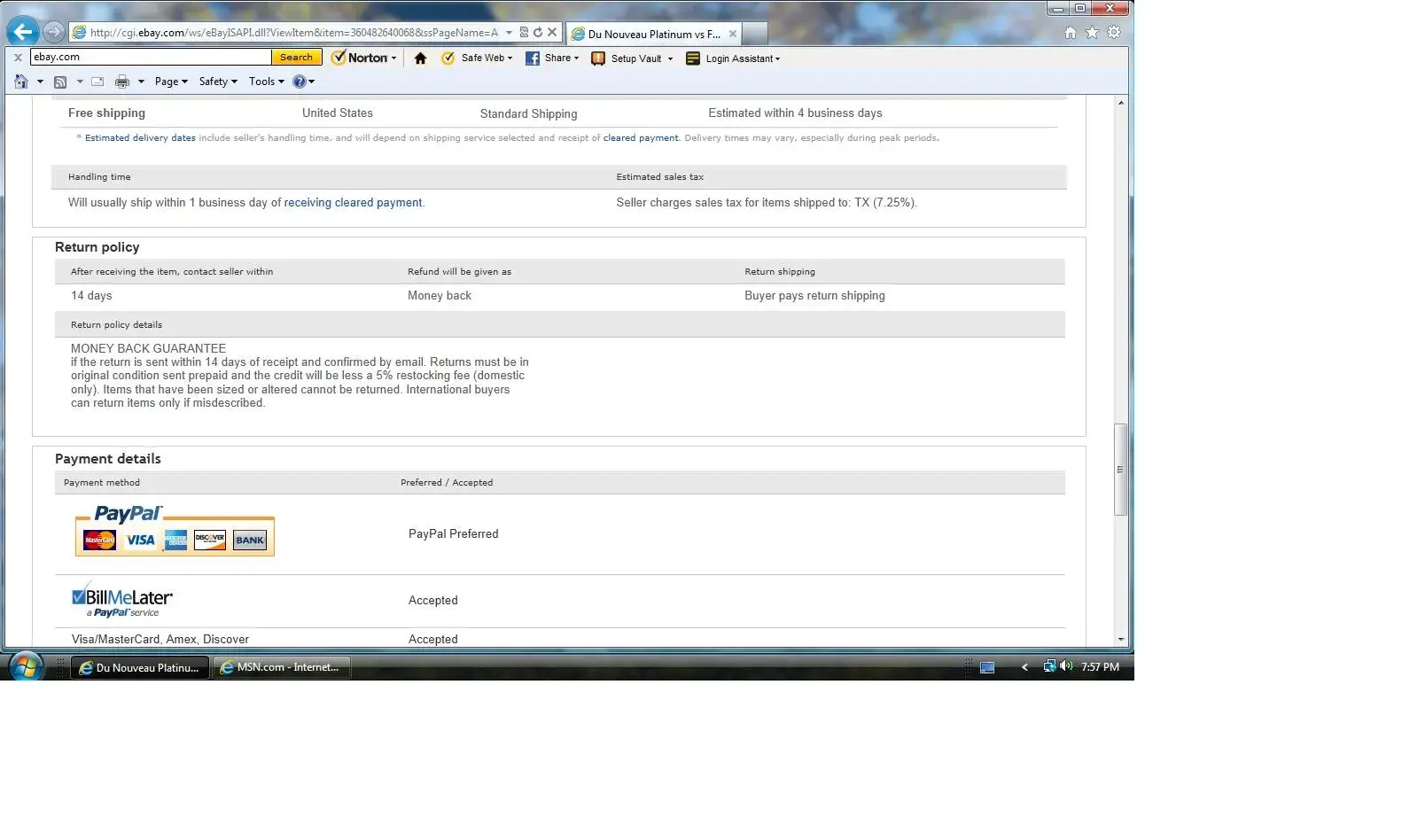1402x840 pixels.
Task: Click the Read Mail envelope icon
Action: (97, 82)
